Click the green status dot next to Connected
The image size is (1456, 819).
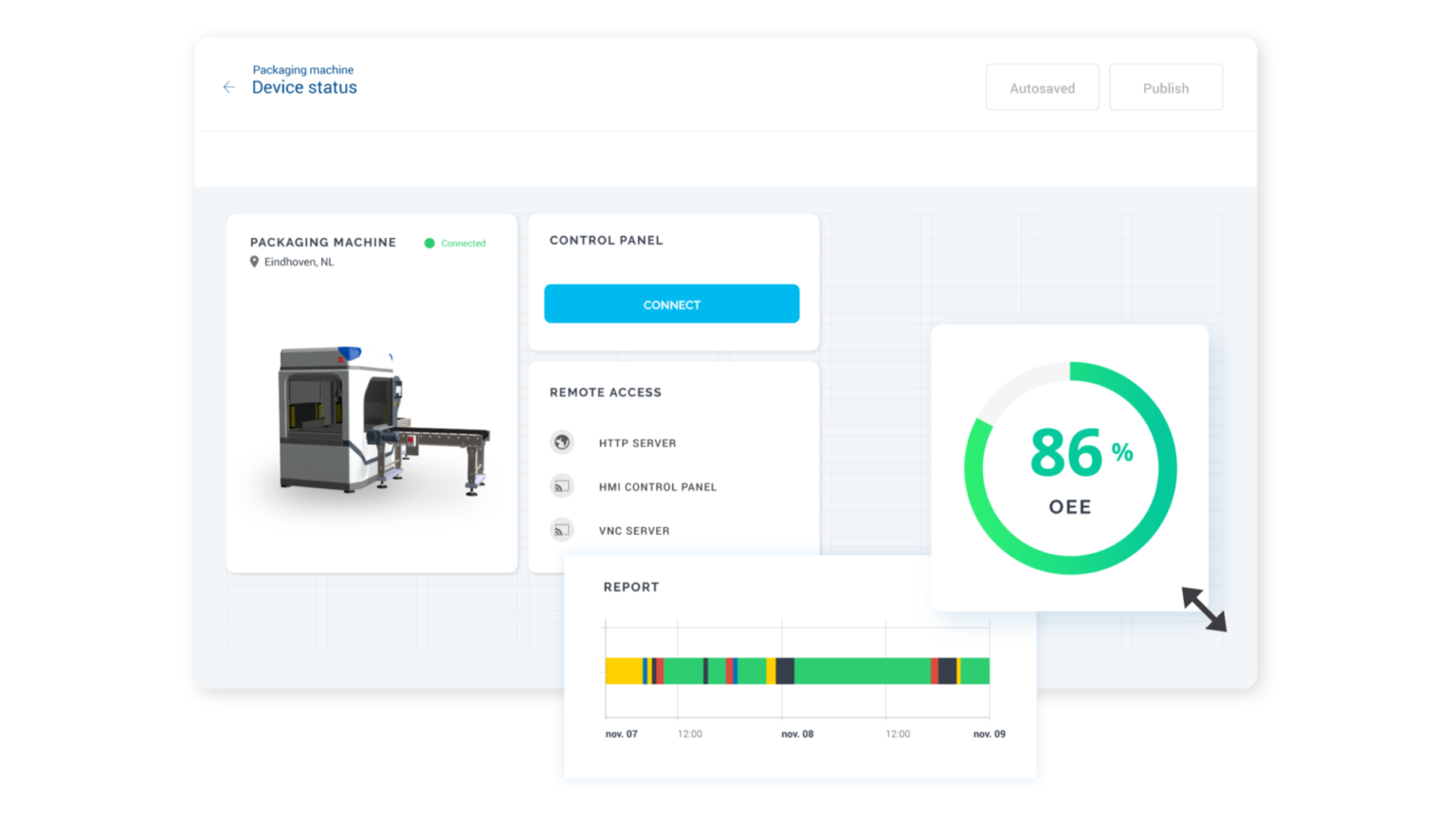point(431,243)
